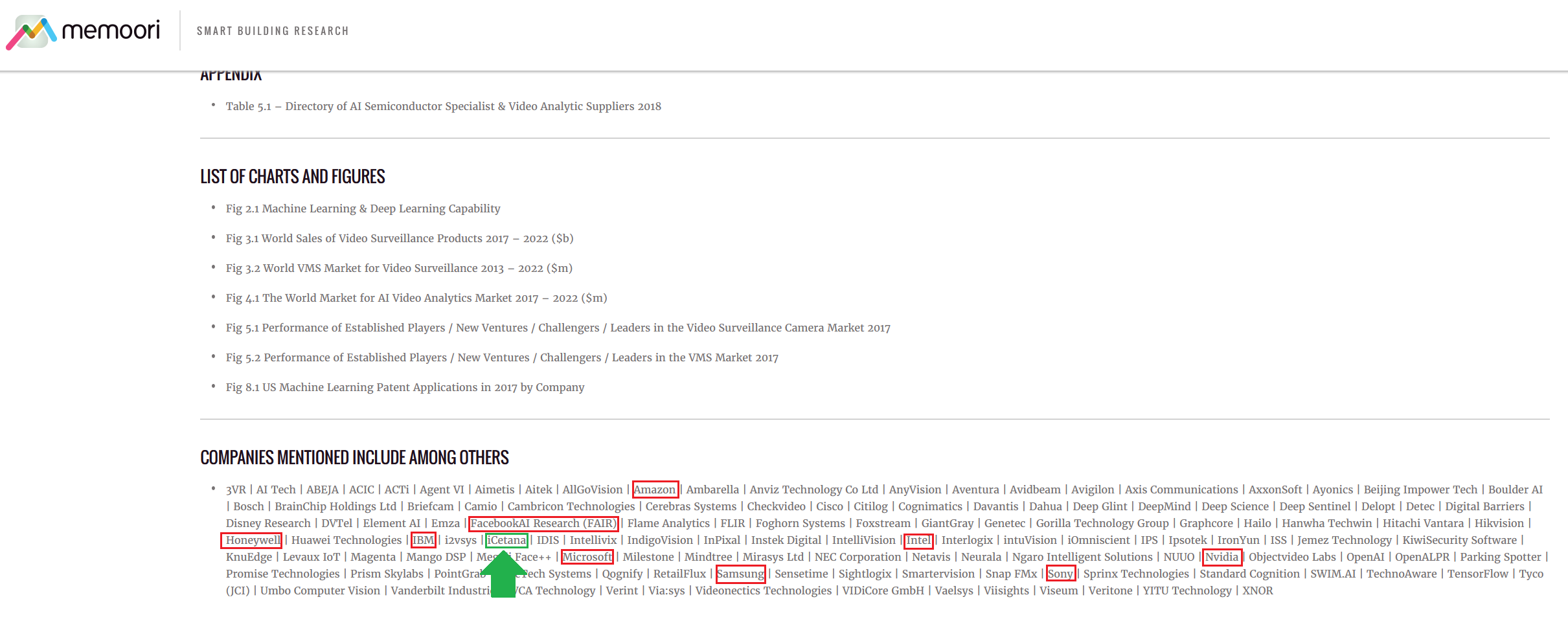Click the Smart Building Research tagline
Viewport: 1568px width, 630px height.
click(x=273, y=31)
